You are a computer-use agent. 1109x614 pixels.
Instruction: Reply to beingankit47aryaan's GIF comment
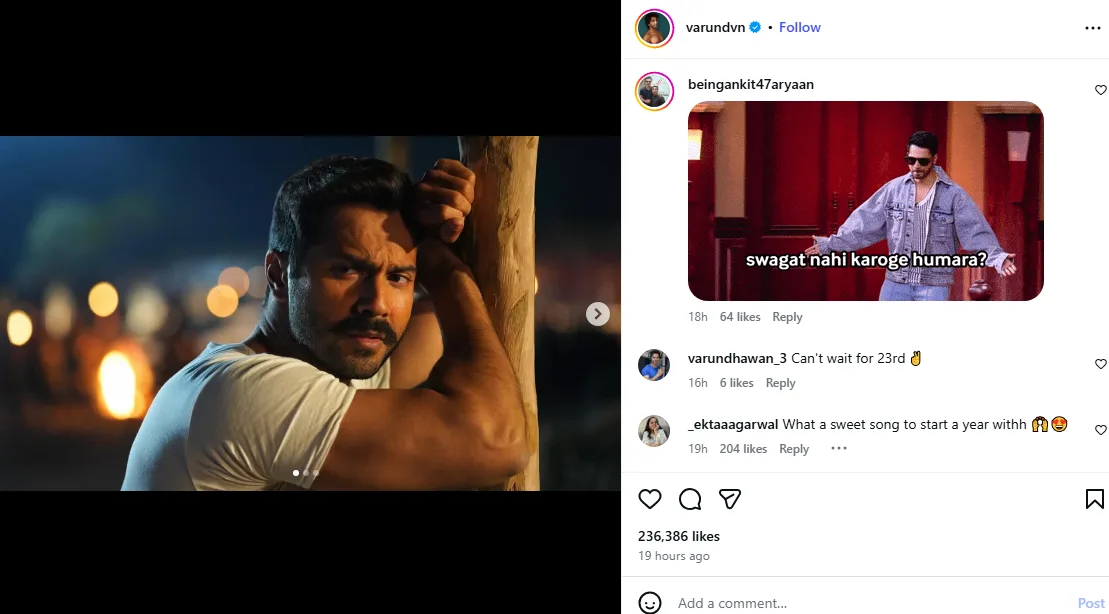click(x=787, y=317)
